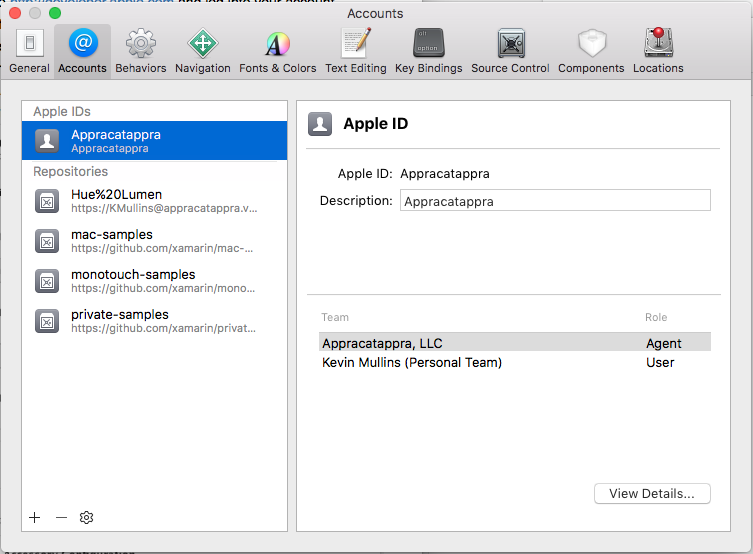Open Text Editing preferences
Screen dimensions: 753x554
[x=355, y=50]
